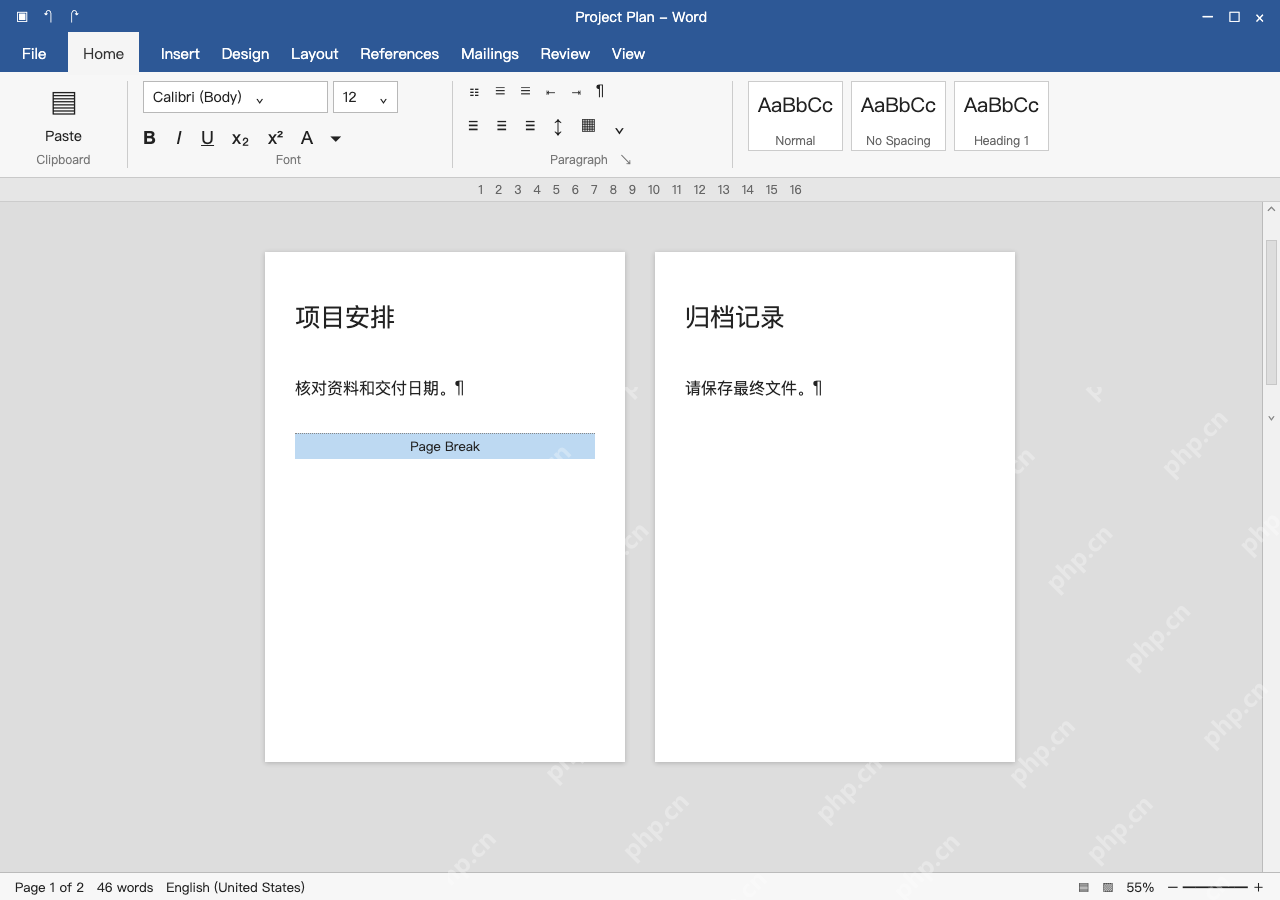The height and width of the screenshot is (900, 1280).
Task: Zoom in with the plus button
Action: 1258,887
